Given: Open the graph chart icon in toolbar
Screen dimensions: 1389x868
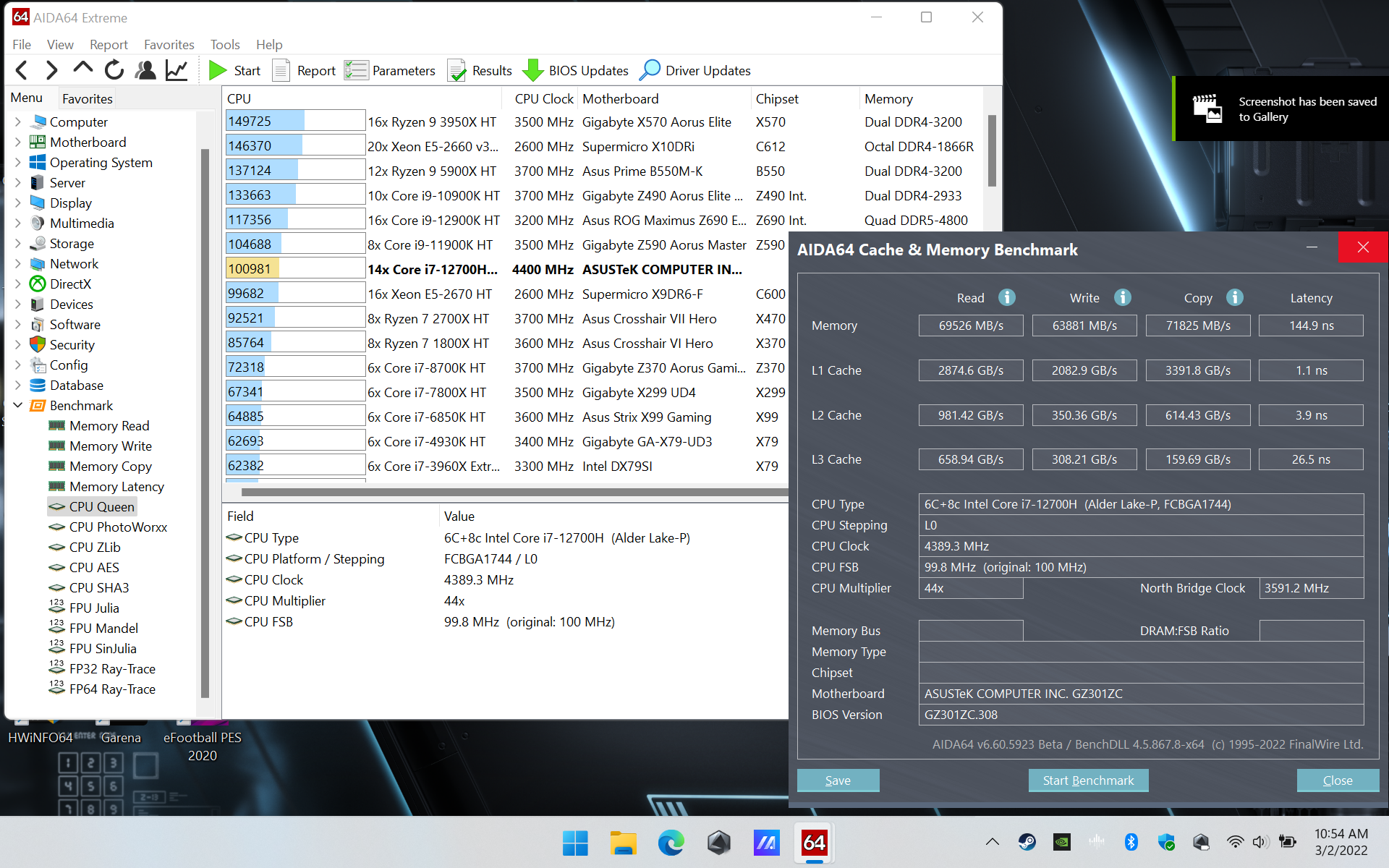Looking at the screenshot, I should pyautogui.click(x=177, y=70).
